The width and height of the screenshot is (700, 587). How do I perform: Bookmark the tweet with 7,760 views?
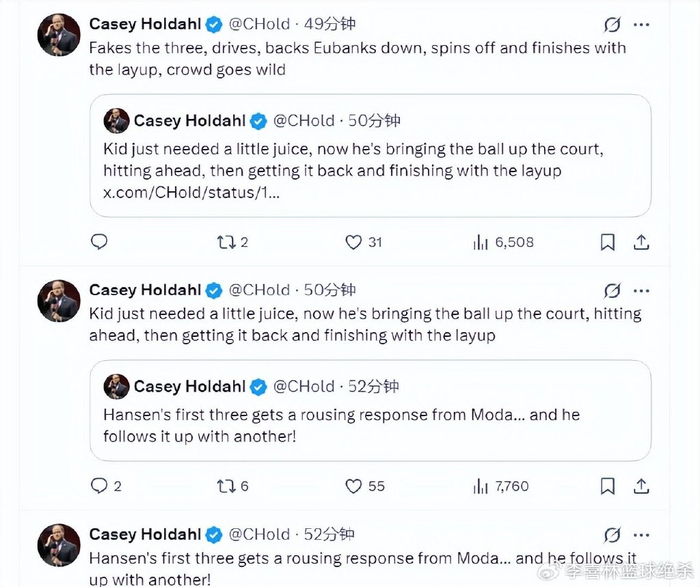coord(607,486)
